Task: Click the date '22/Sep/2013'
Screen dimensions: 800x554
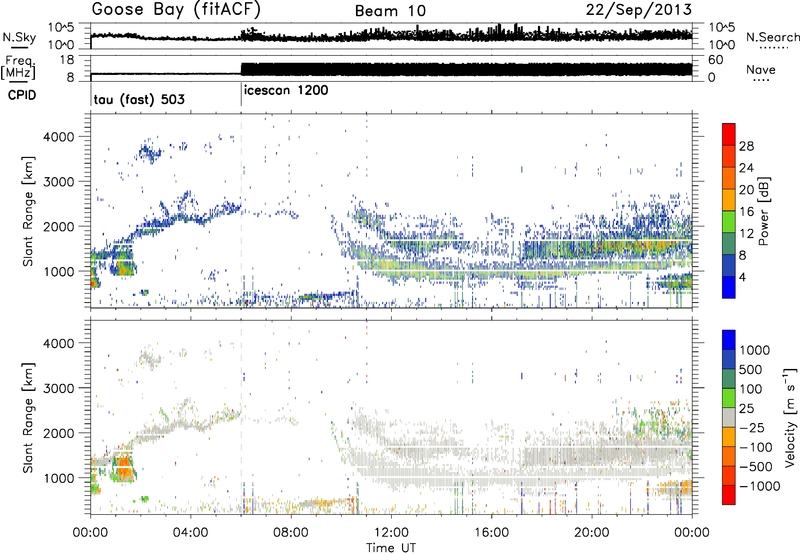Action: point(639,10)
